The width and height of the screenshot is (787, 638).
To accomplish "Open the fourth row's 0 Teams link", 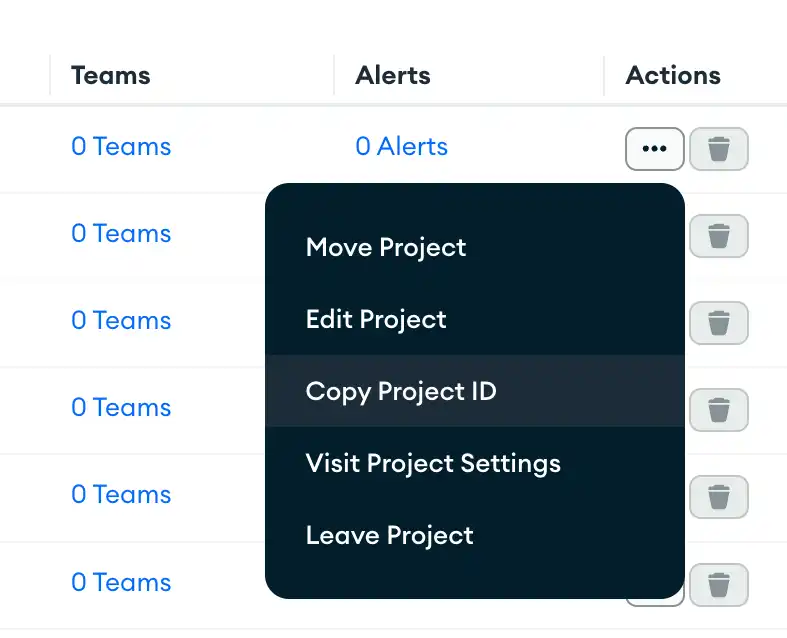I will click(121, 408).
